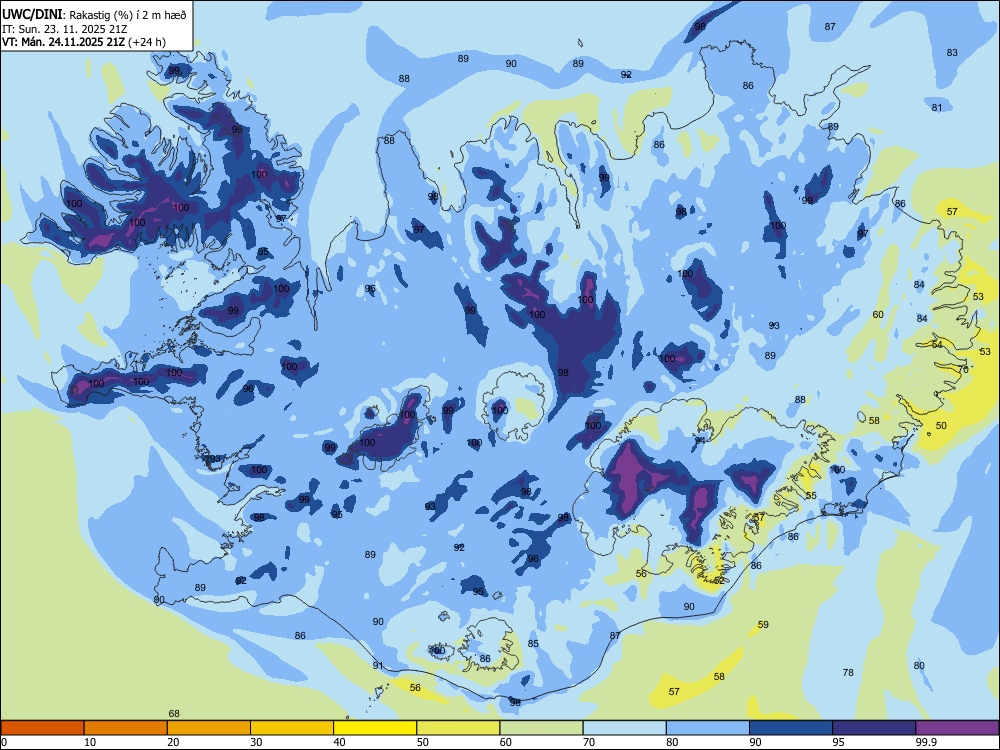Pick the 30–40 golden legend swatch
The height and width of the screenshot is (750, 1000).
pos(292,728)
